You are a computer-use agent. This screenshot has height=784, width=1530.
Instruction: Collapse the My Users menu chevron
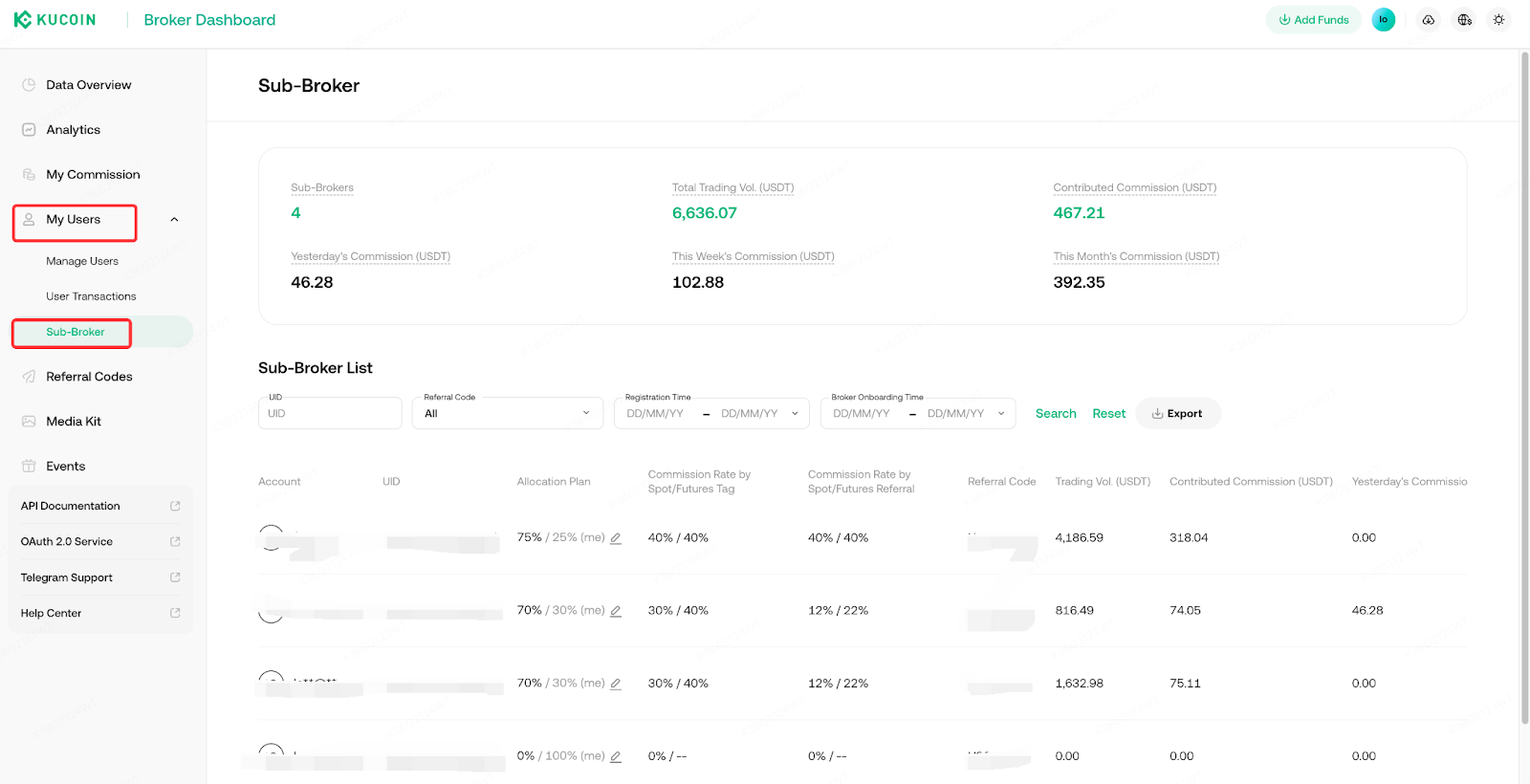click(x=174, y=220)
